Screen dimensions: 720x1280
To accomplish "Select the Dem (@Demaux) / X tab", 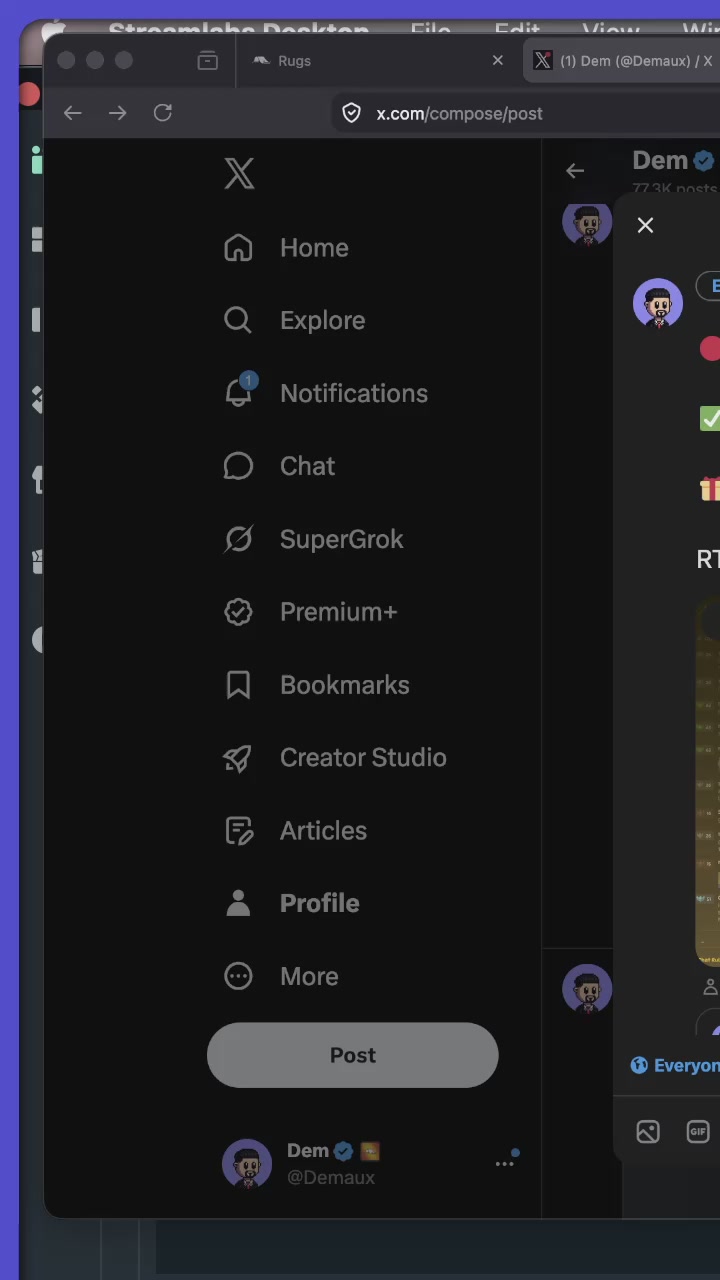I will pyautogui.click(x=622, y=61).
